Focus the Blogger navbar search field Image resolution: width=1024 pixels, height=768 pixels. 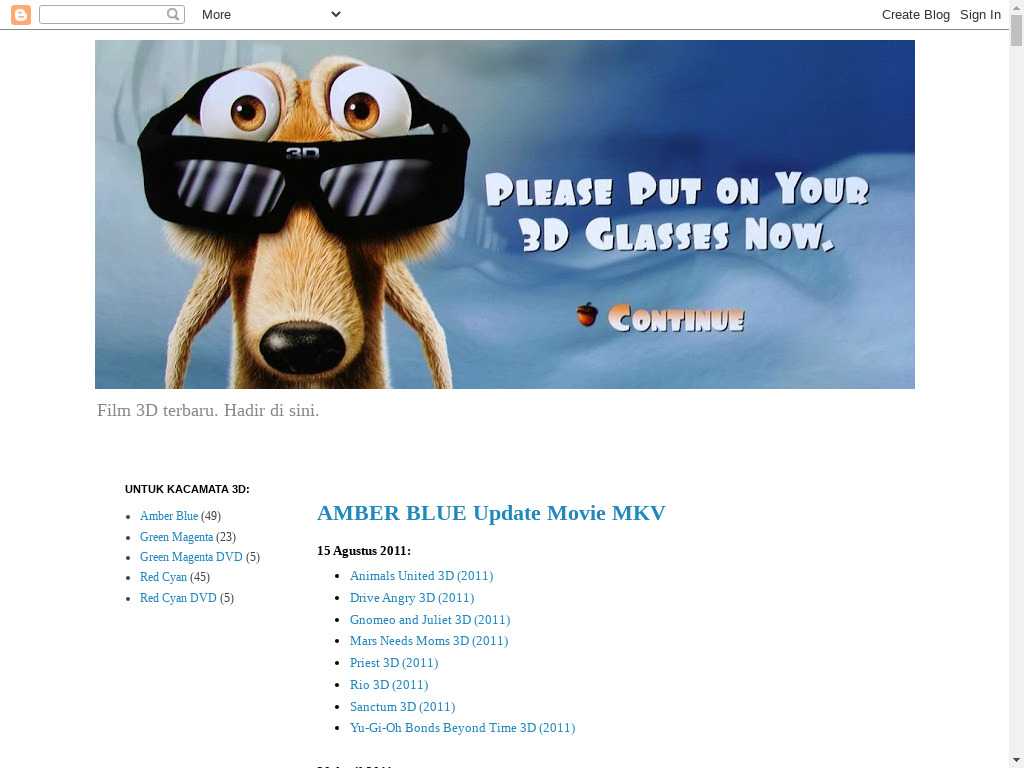(x=112, y=14)
